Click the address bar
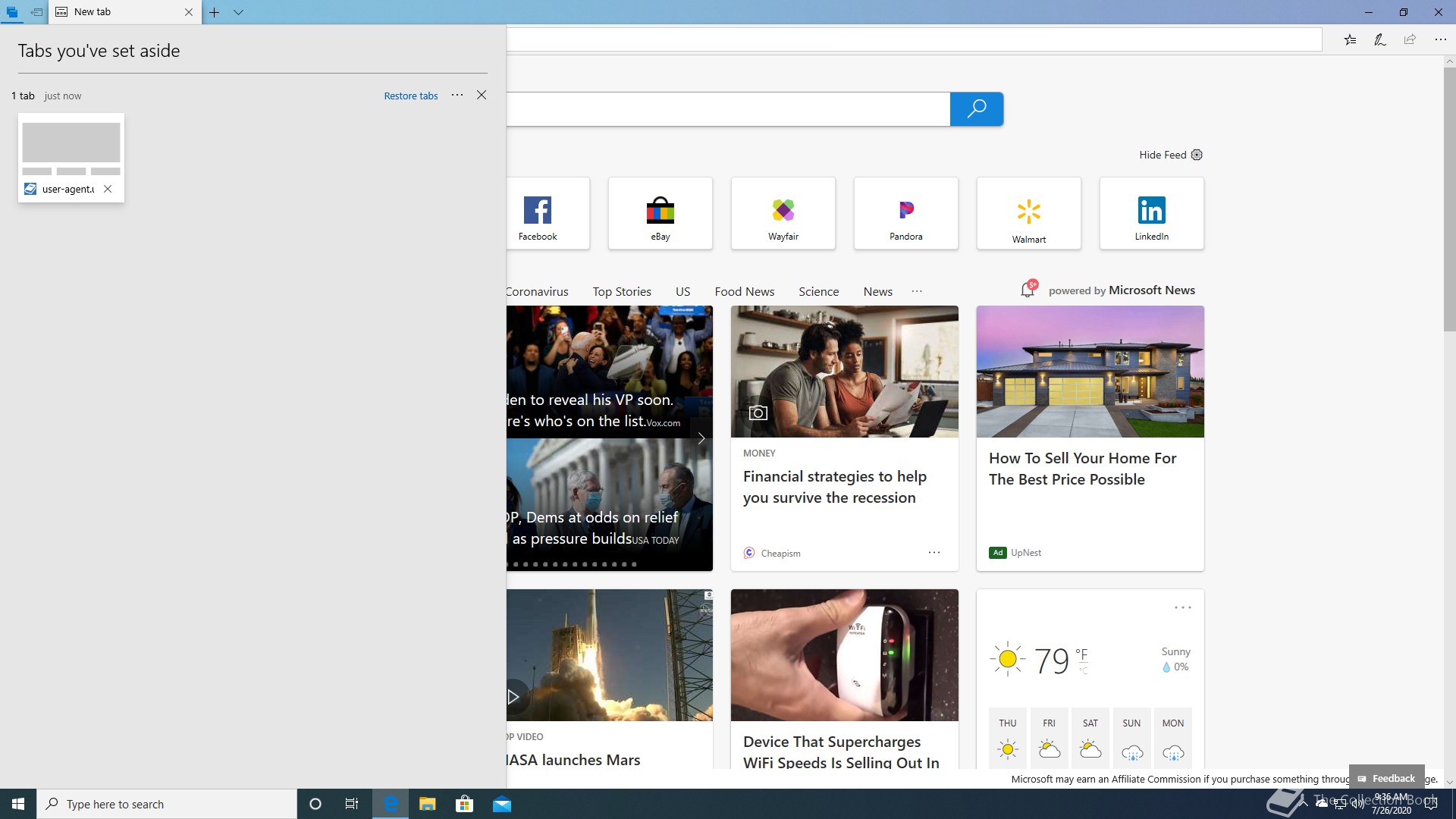 click(x=914, y=39)
